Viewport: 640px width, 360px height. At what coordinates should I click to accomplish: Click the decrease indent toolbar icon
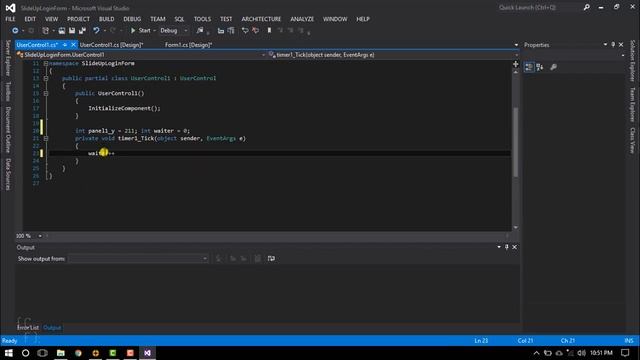(x=221, y=31)
